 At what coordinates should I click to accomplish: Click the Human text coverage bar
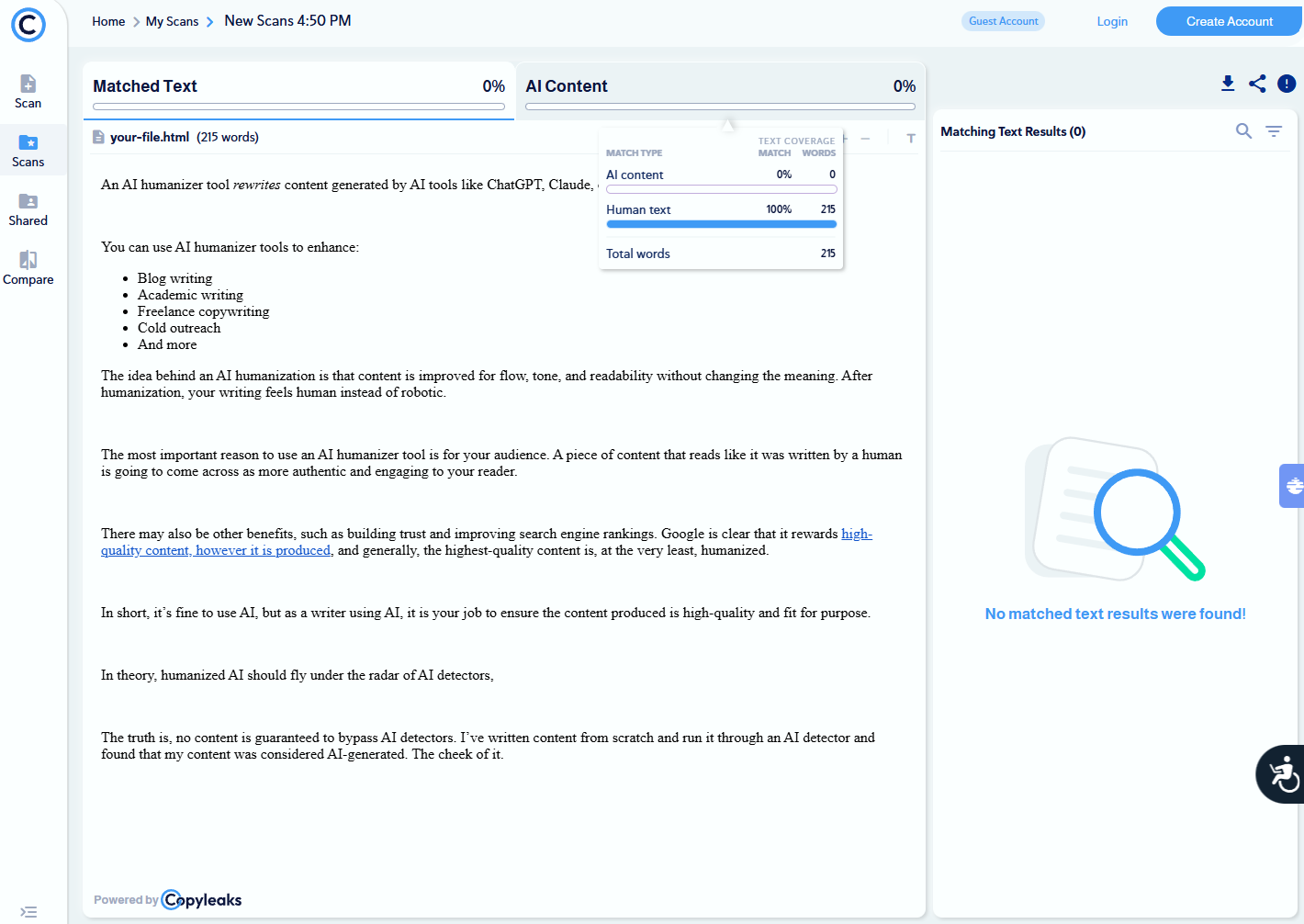(721, 222)
